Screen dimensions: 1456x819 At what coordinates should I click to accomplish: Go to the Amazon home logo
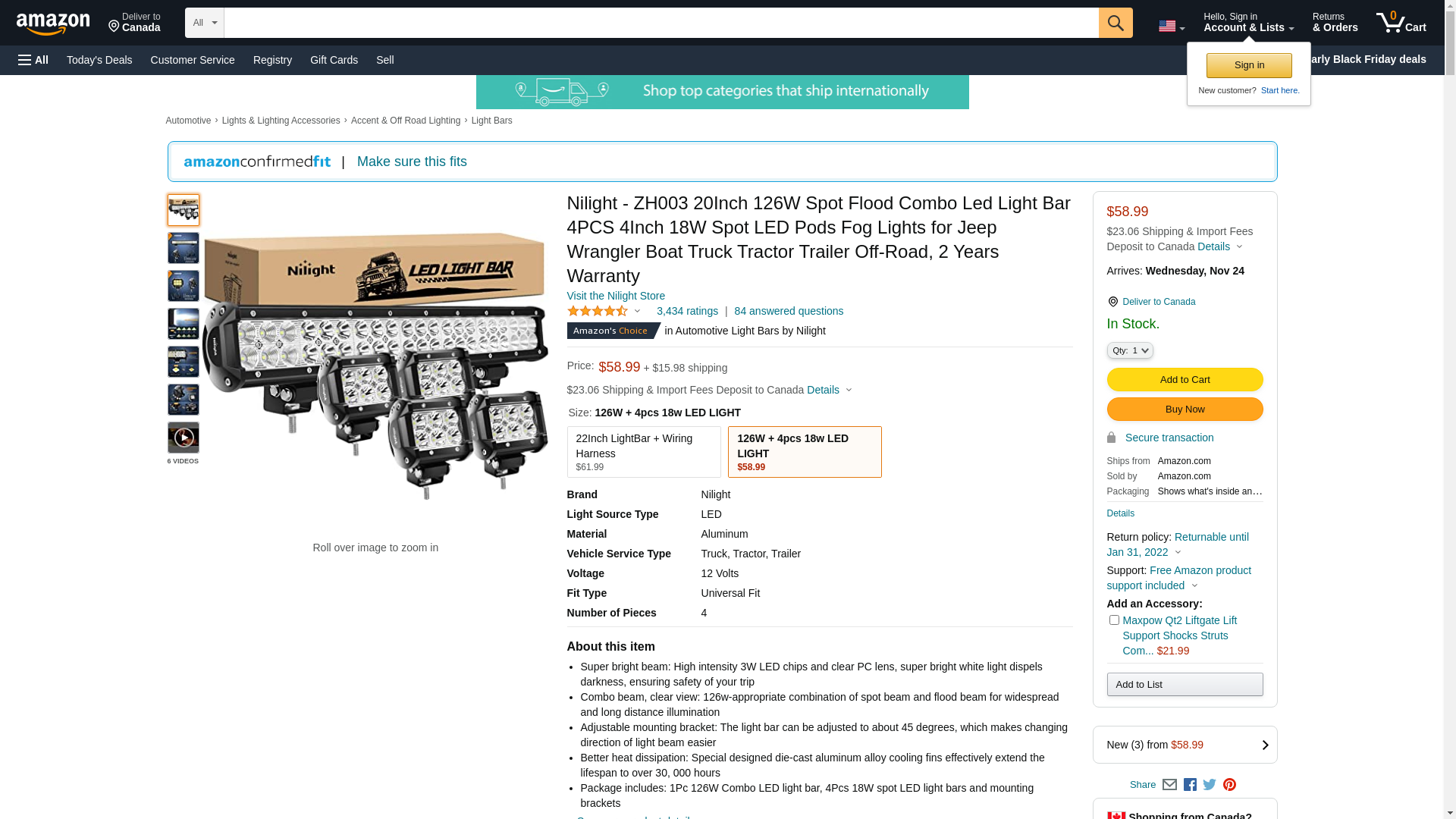point(53,24)
